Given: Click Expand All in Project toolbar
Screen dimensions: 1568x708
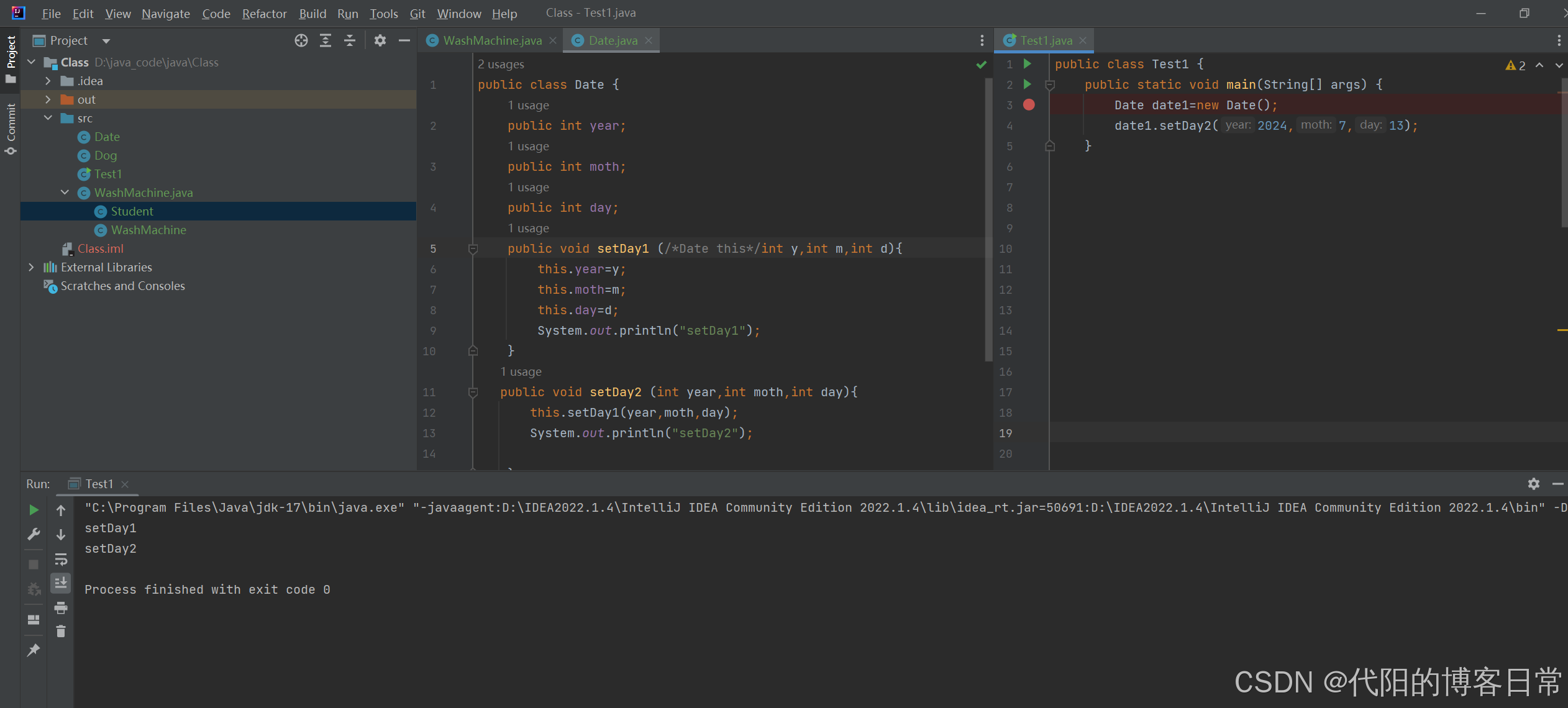Looking at the screenshot, I should coord(326,40).
